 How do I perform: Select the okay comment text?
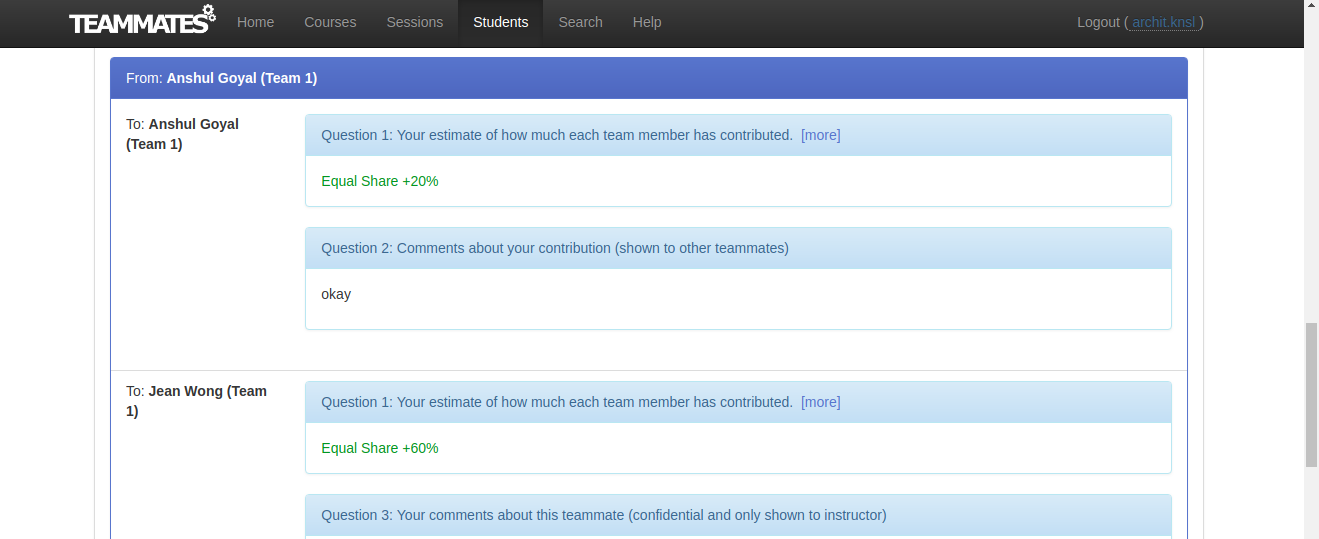336,294
